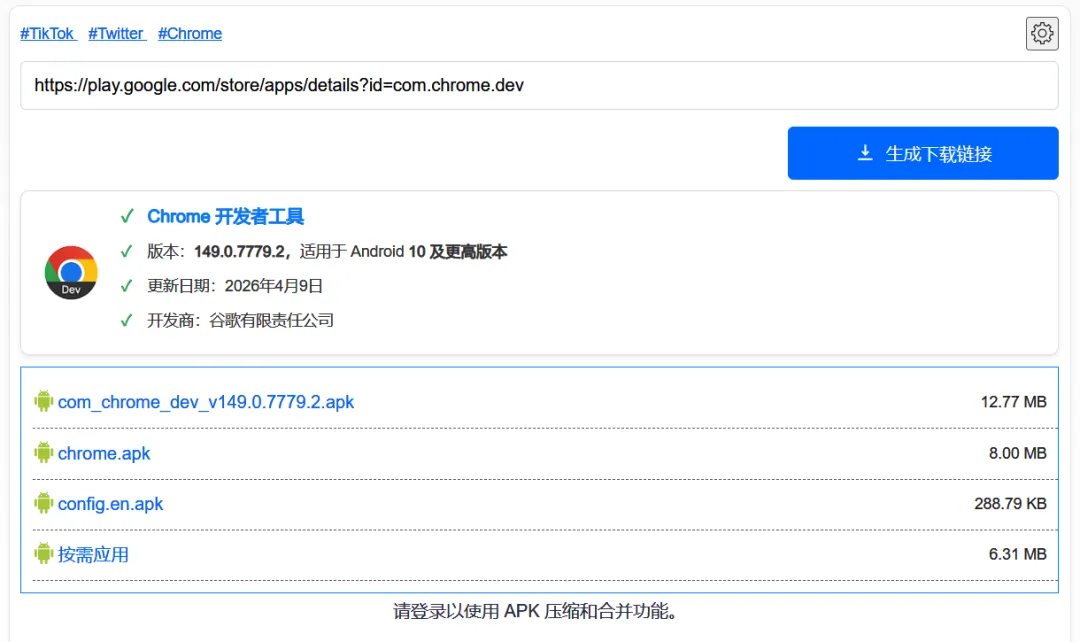Select the version text 149.0.7779.2
Screen dimensions: 1080x642
click(239, 251)
